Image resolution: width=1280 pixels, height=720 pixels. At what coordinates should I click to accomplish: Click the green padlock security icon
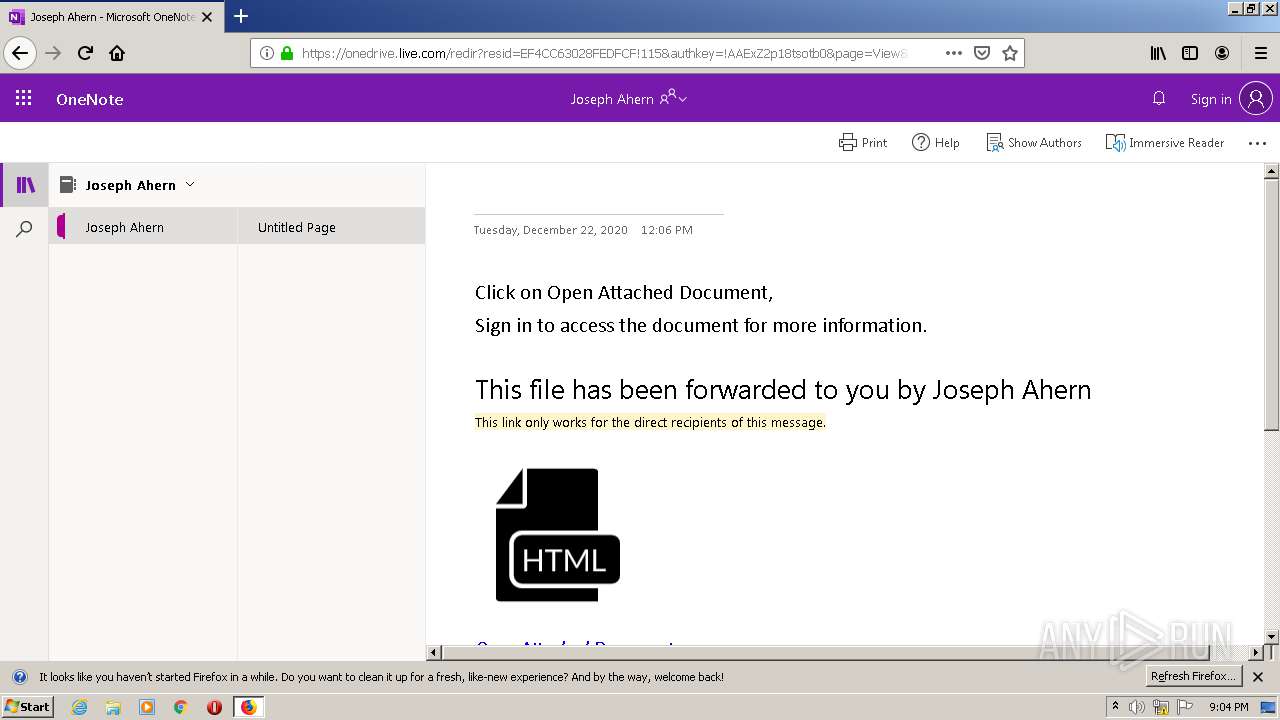click(x=287, y=53)
